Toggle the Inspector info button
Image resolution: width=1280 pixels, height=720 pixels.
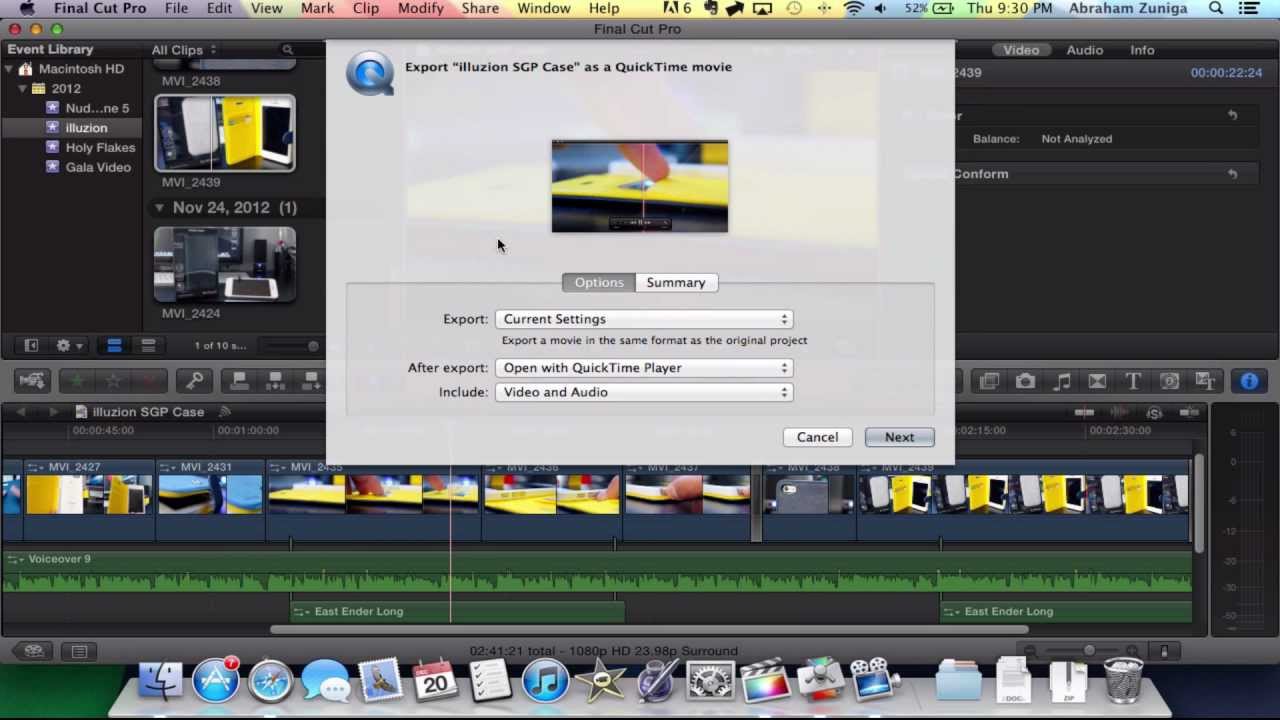click(1249, 381)
